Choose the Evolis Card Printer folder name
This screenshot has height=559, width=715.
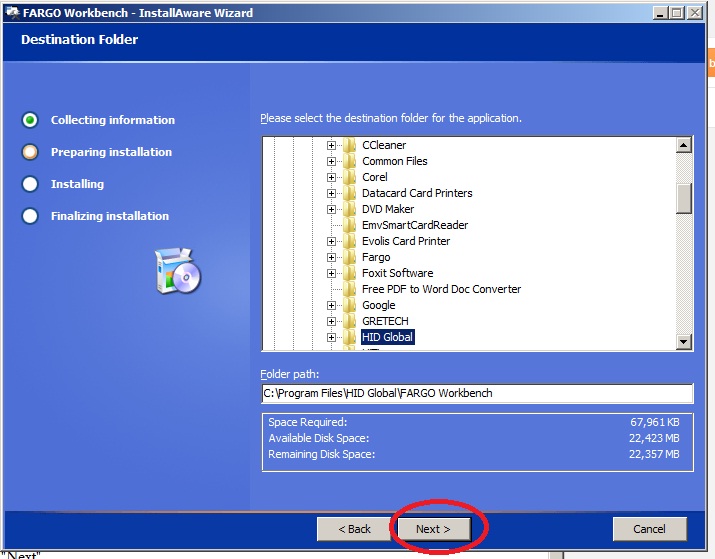406,241
